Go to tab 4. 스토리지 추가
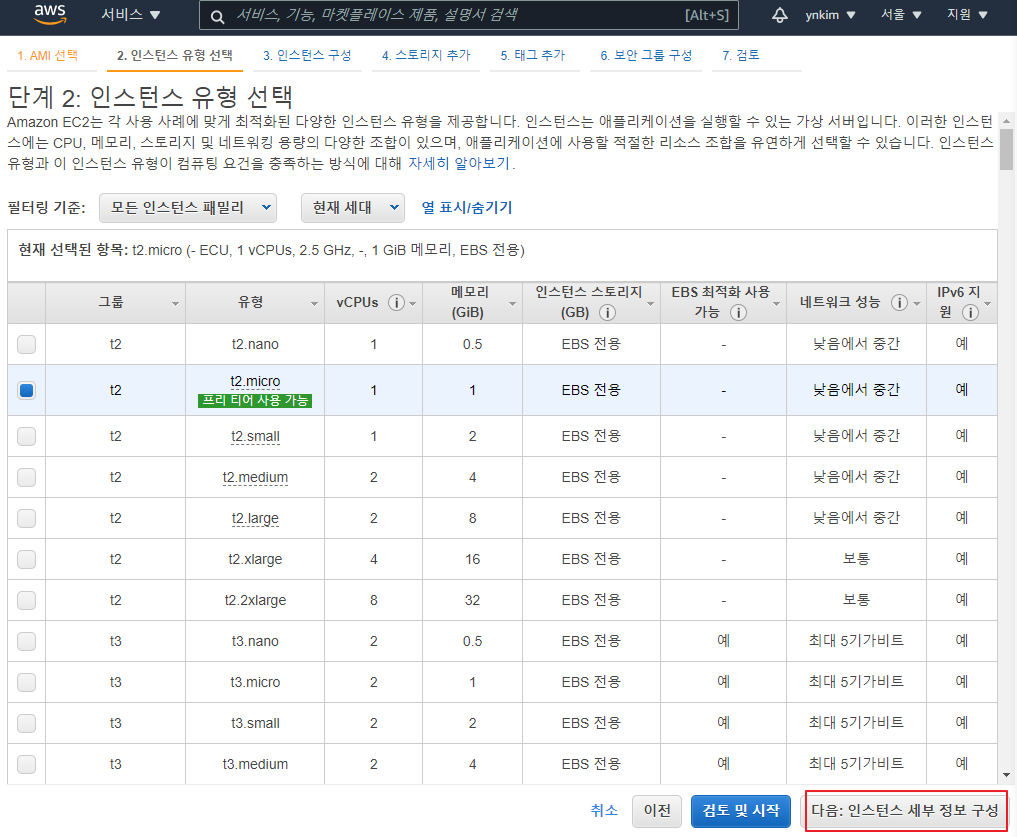 (x=426, y=56)
